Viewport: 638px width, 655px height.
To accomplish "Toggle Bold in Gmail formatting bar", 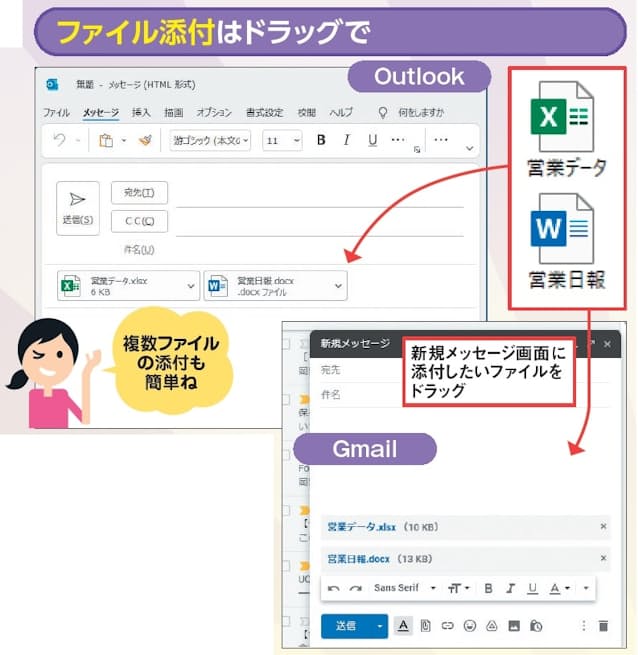I will (488, 588).
